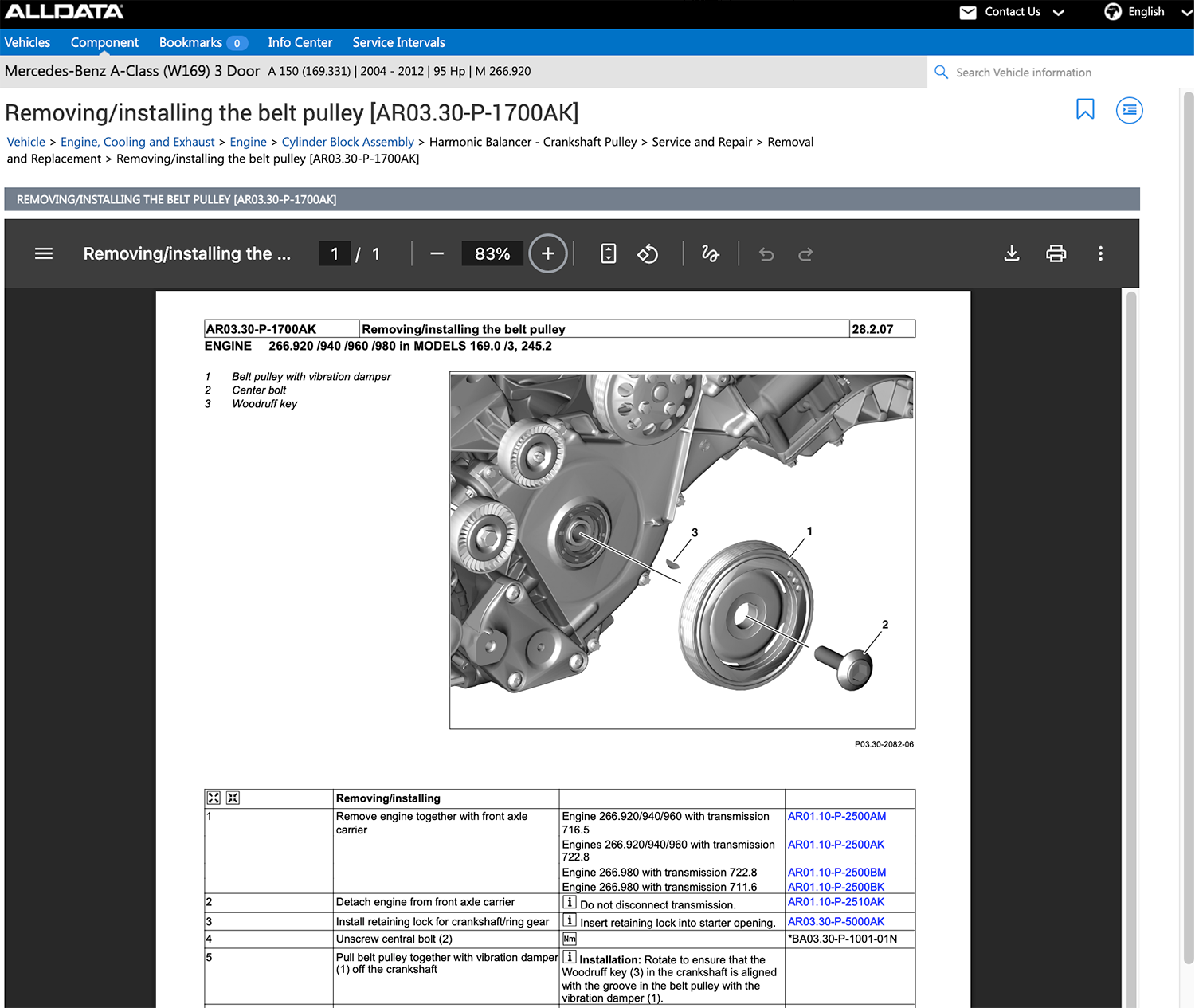This screenshot has height=1008, width=1195.
Task: Click image reference 'P03.30-2082-06'
Action: [884, 744]
